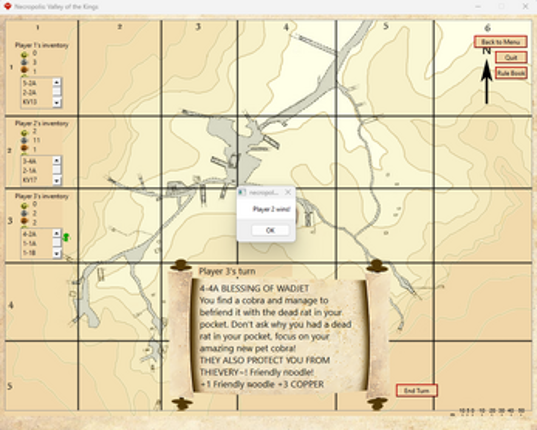
Task: Go Back to Menu
Action: click(500, 42)
